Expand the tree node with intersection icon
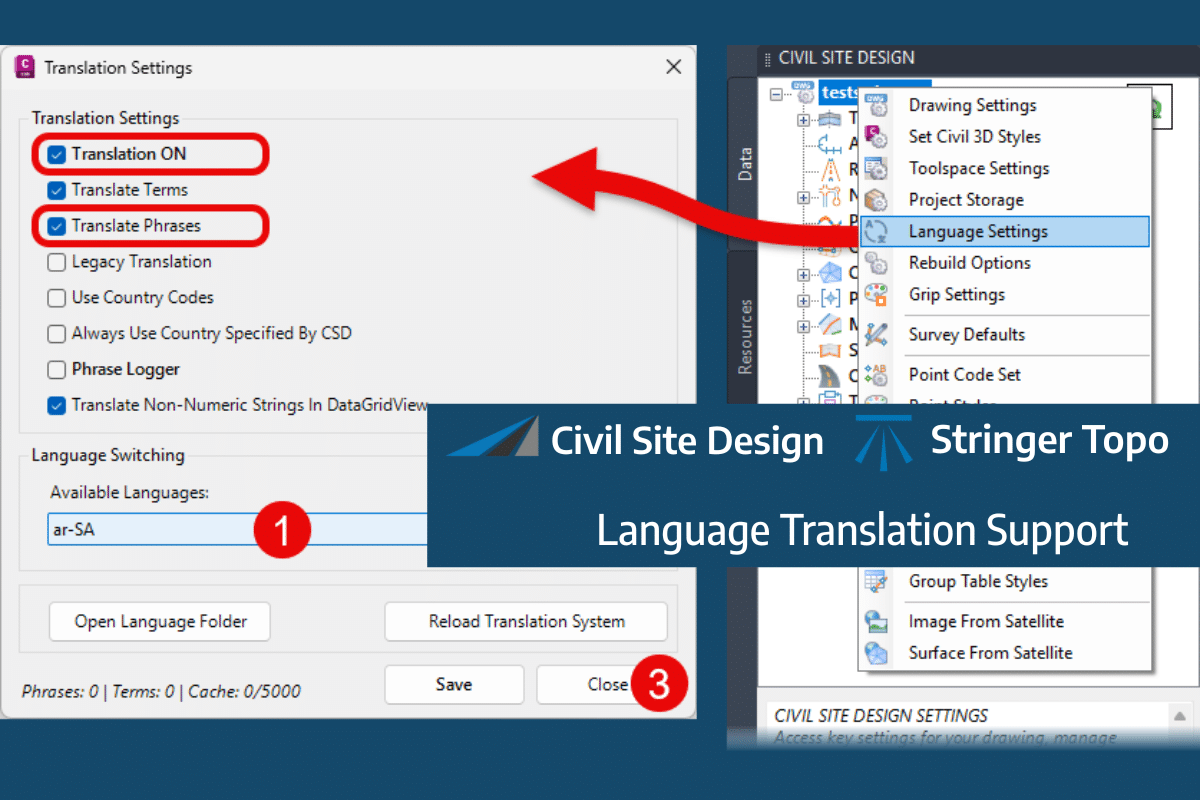1200x800 pixels. 803,197
